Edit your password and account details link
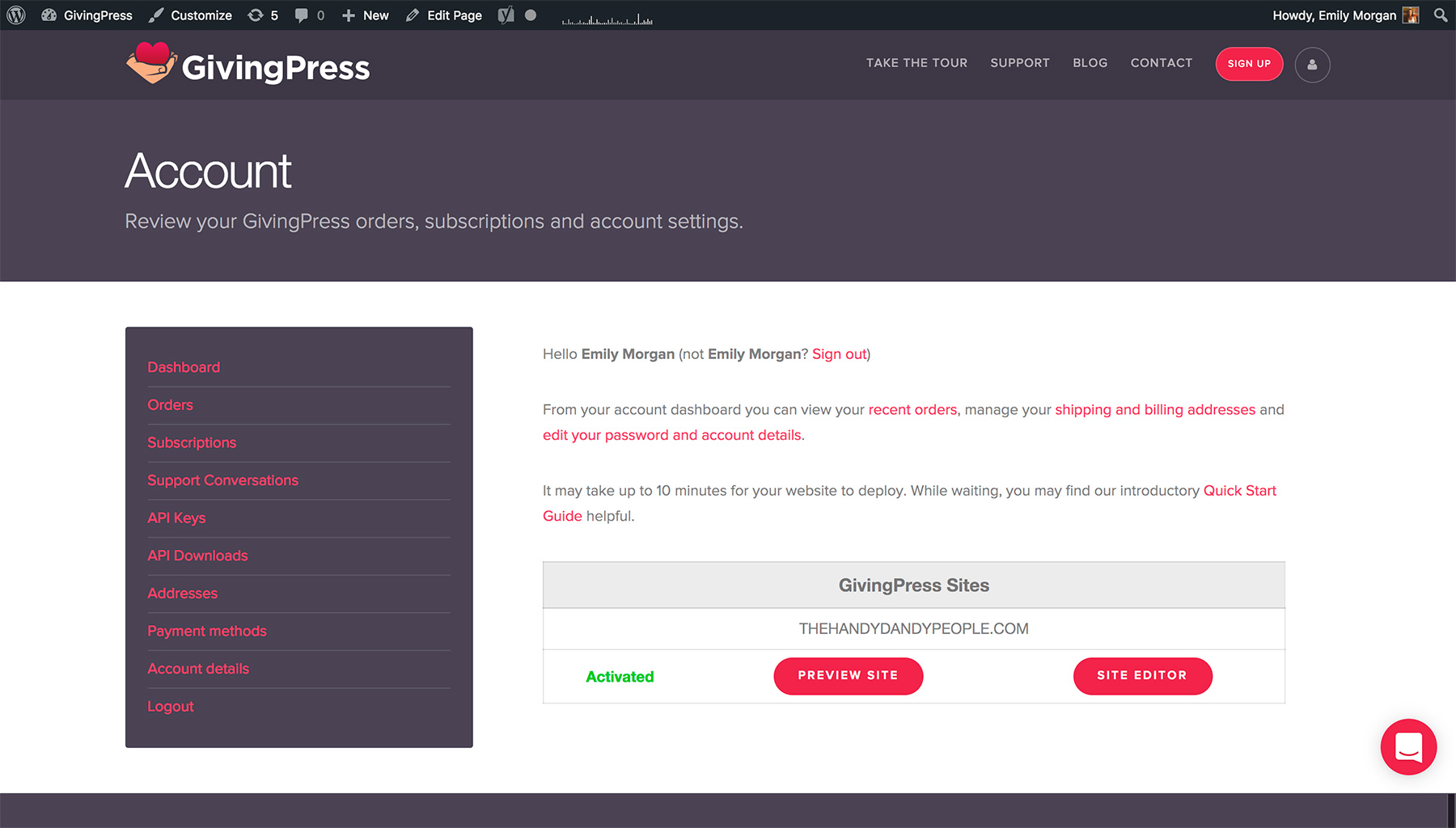Viewport: 1456px width, 828px height. (673, 435)
